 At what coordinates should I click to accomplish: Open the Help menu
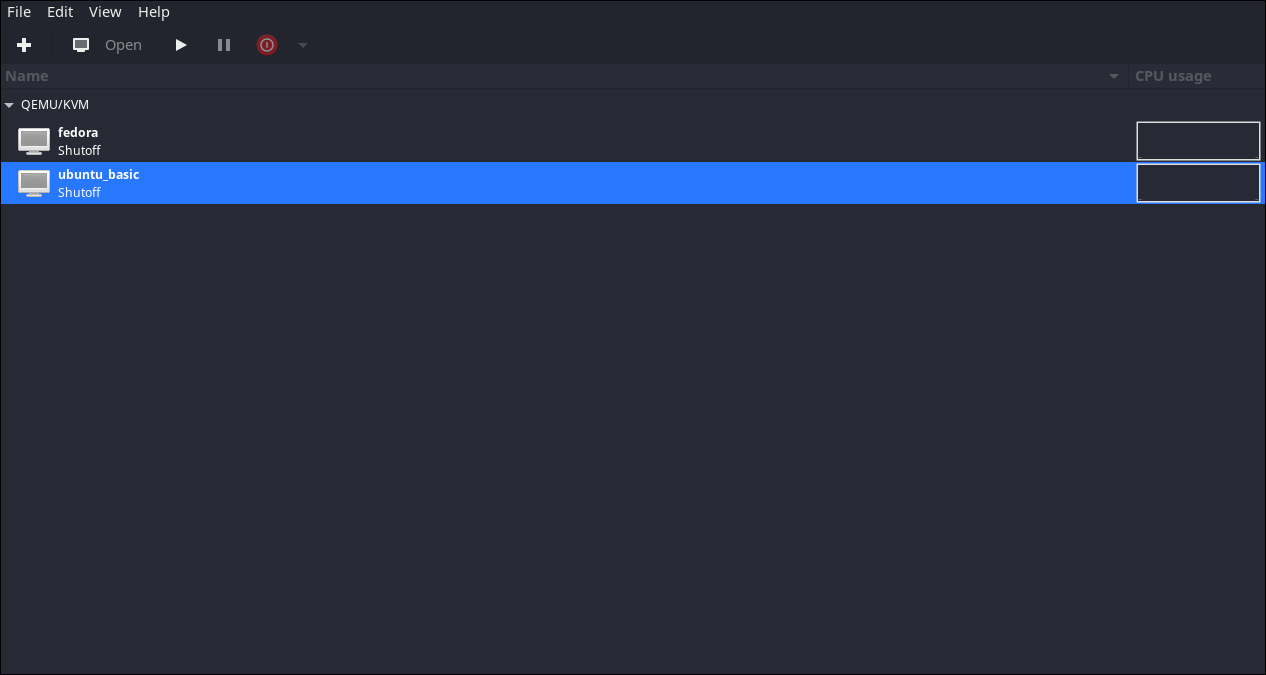coord(154,12)
